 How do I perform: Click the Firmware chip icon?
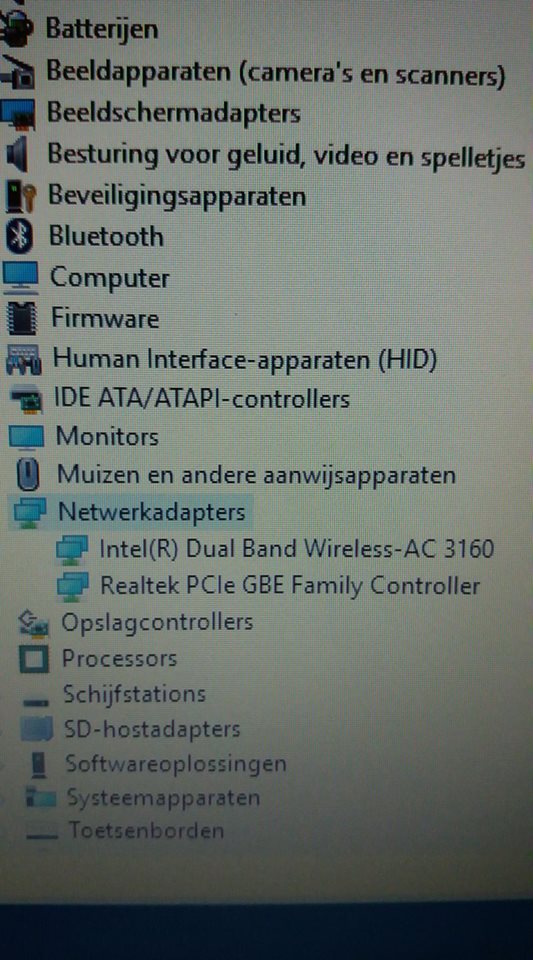pos(21,318)
